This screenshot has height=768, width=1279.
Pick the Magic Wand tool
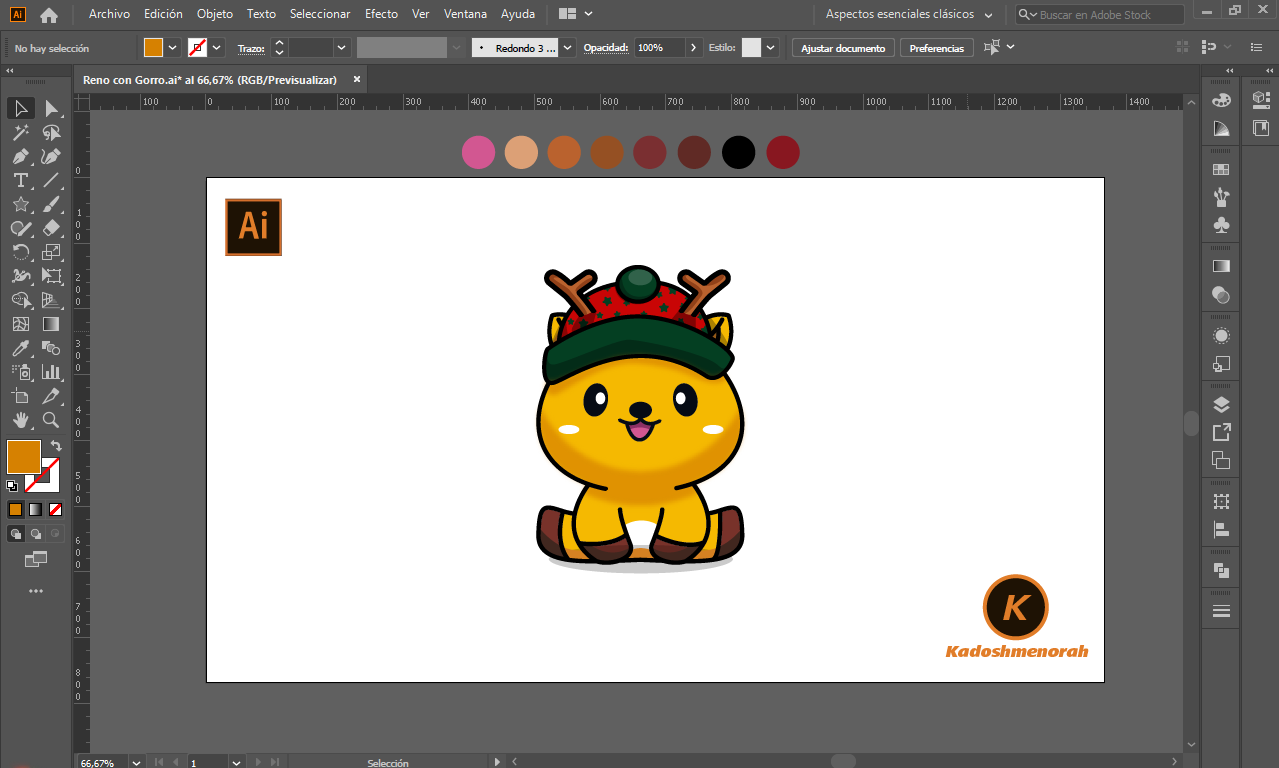tap(21, 132)
